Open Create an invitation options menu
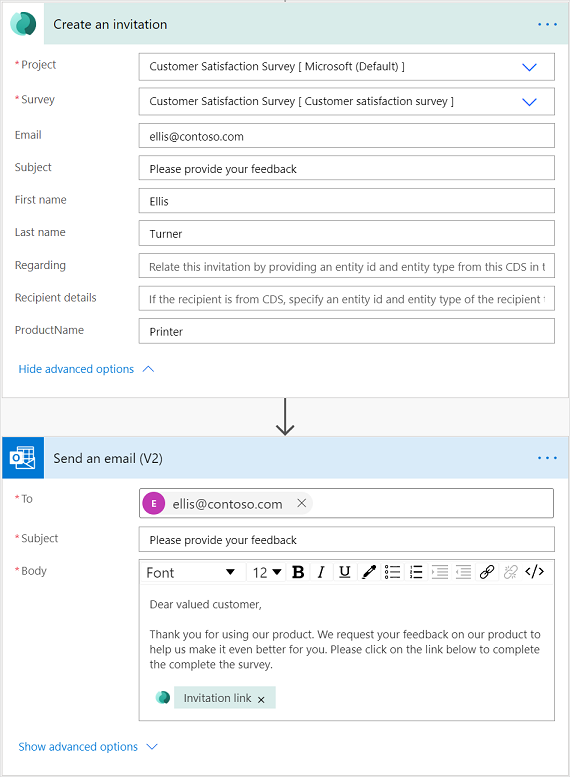Screen dimensions: 570x777 pyautogui.click(x=547, y=24)
